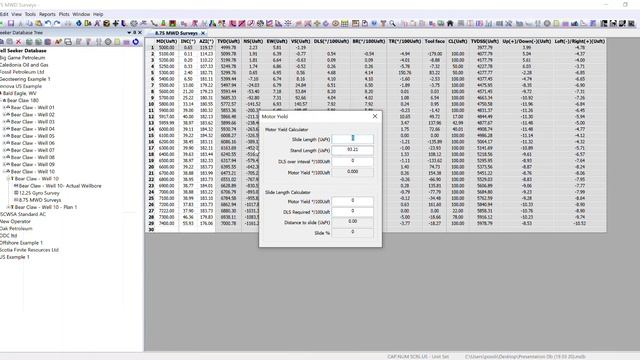Click the orange eye-shaped toolbar icon
Image resolution: width=640 pixels, height=360 pixels.
tap(335, 23)
